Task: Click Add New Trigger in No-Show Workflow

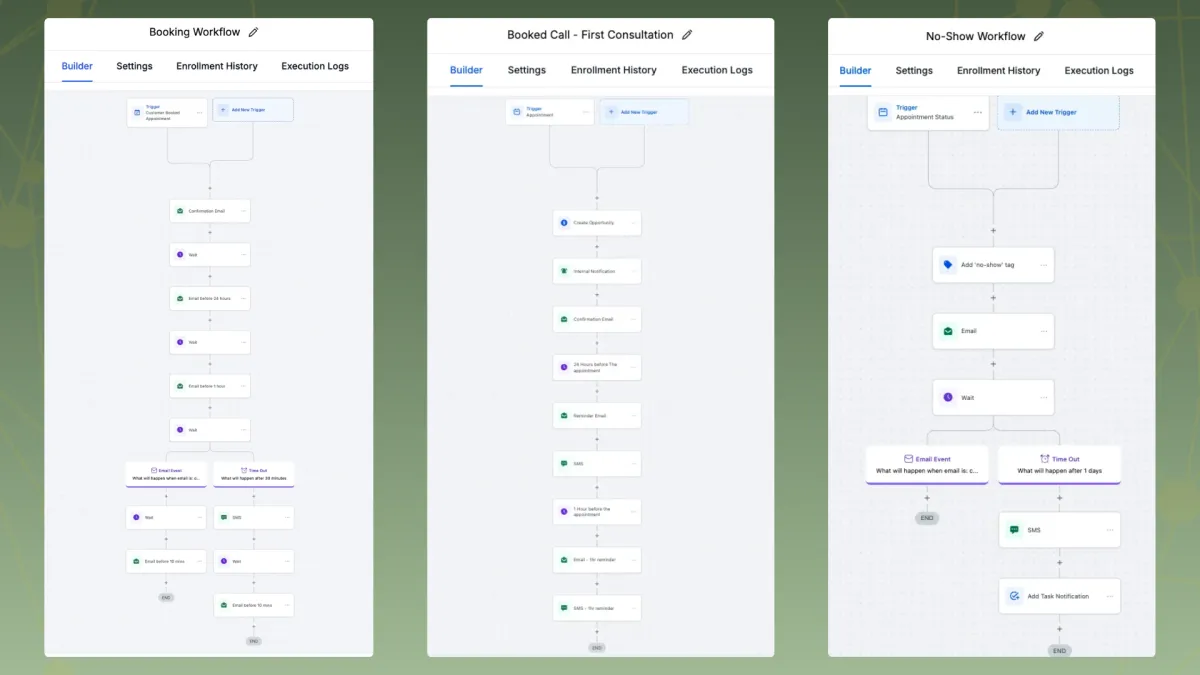Action: (x=1058, y=112)
